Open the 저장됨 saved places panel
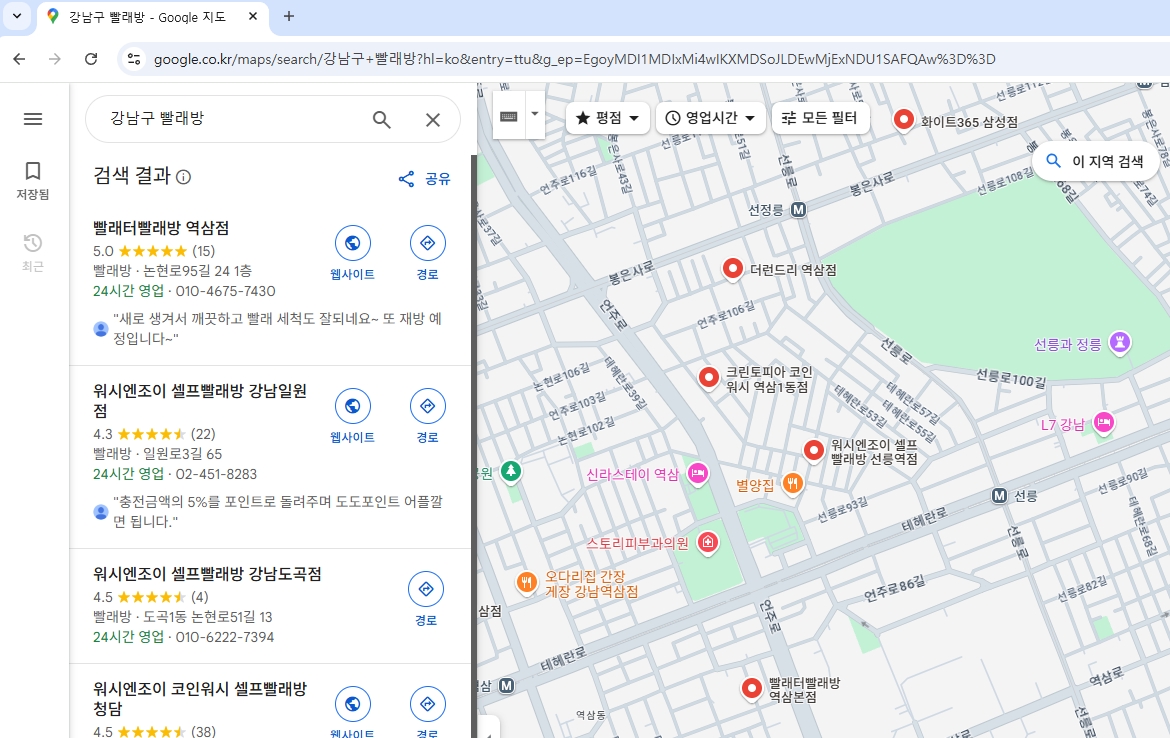The image size is (1170, 738). [x=33, y=180]
